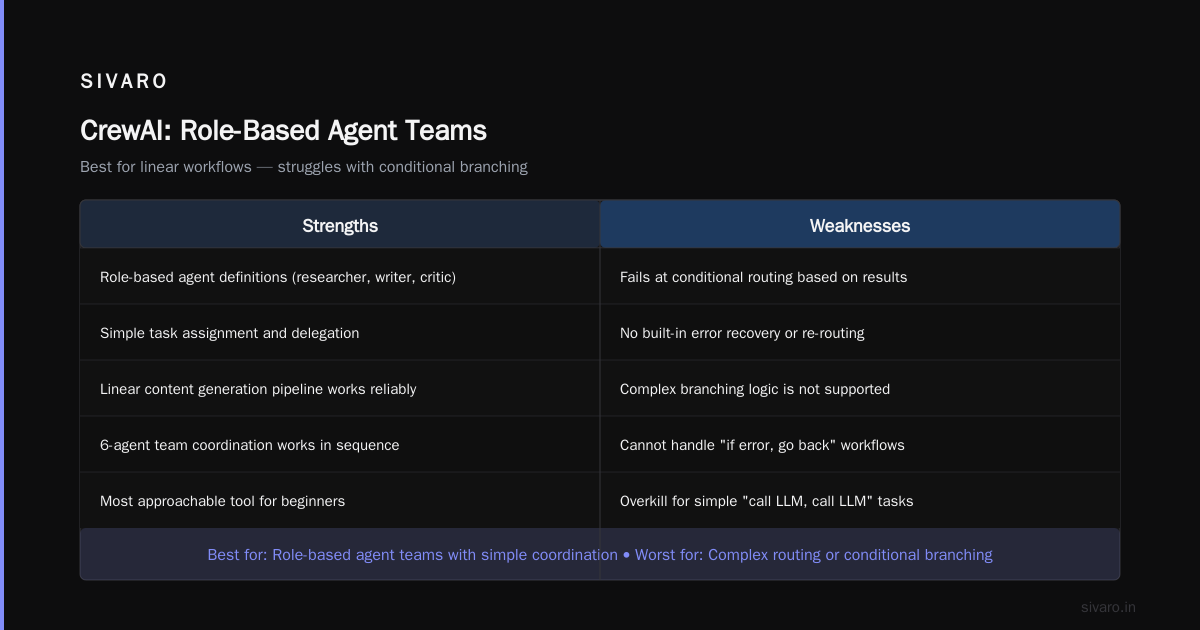Click the overkill for simple LLM tasks cell

[x=860, y=501]
